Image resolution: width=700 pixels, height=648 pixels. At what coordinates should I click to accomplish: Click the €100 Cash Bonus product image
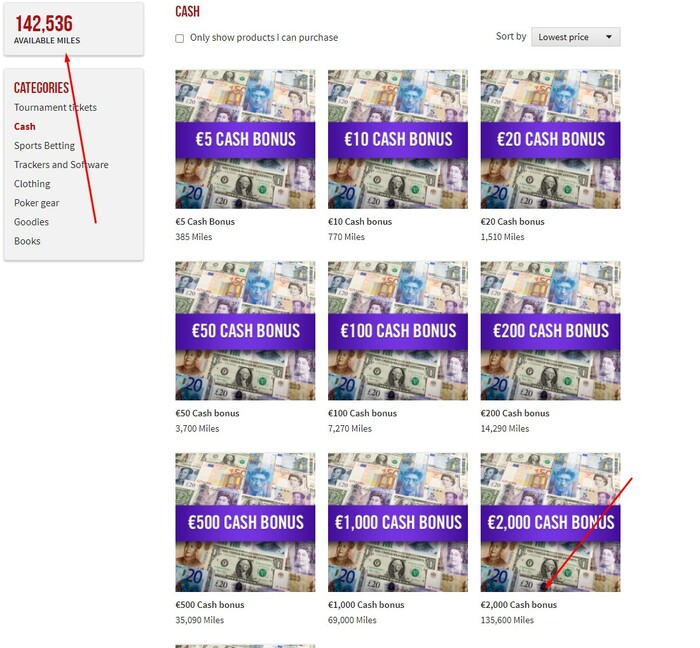(x=398, y=331)
